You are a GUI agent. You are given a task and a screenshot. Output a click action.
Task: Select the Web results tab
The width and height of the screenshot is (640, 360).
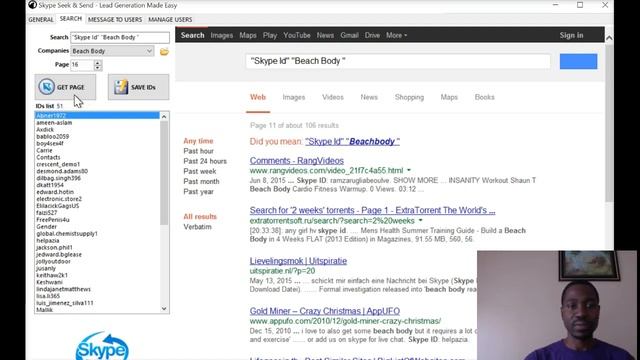pyautogui.click(x=258, y=97)
